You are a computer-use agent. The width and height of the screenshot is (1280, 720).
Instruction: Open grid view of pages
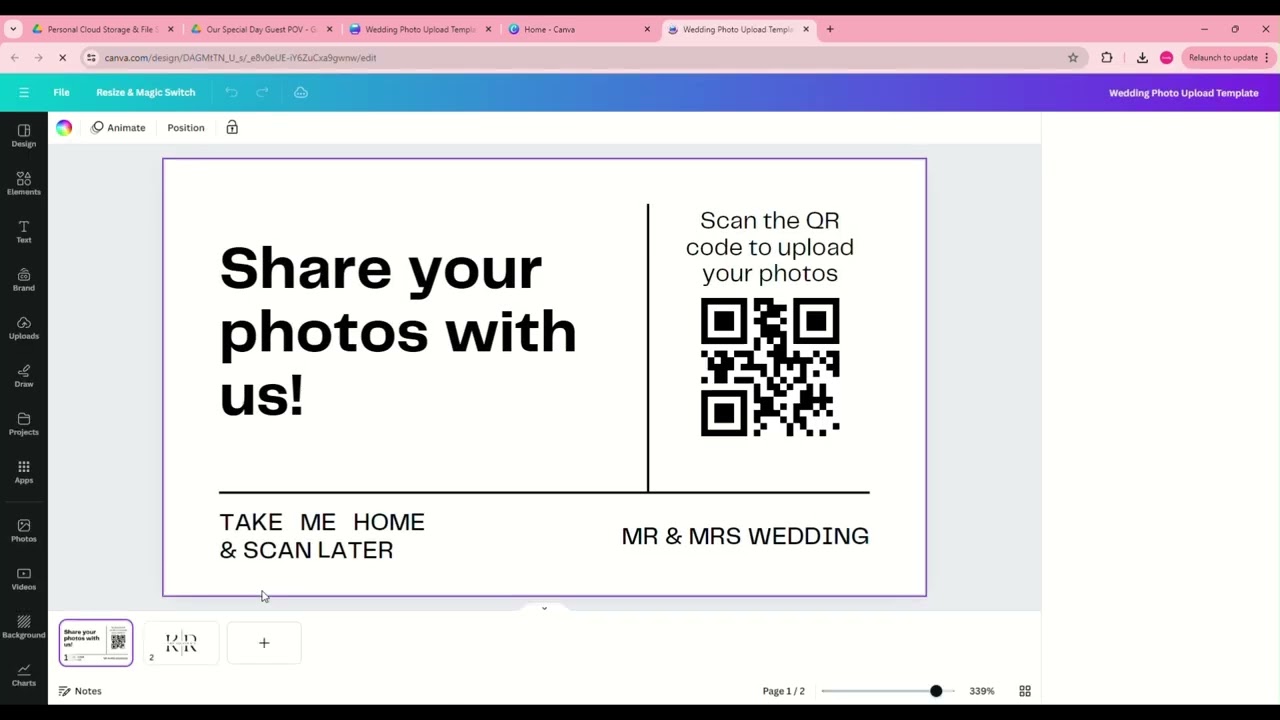[x=1025, y=691]
